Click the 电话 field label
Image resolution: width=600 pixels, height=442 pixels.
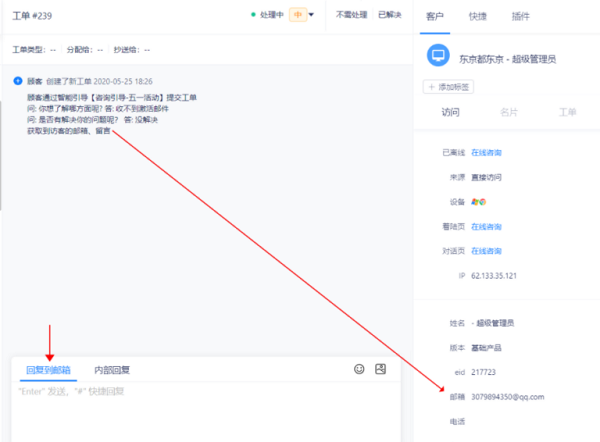click(x=457, y=421)
